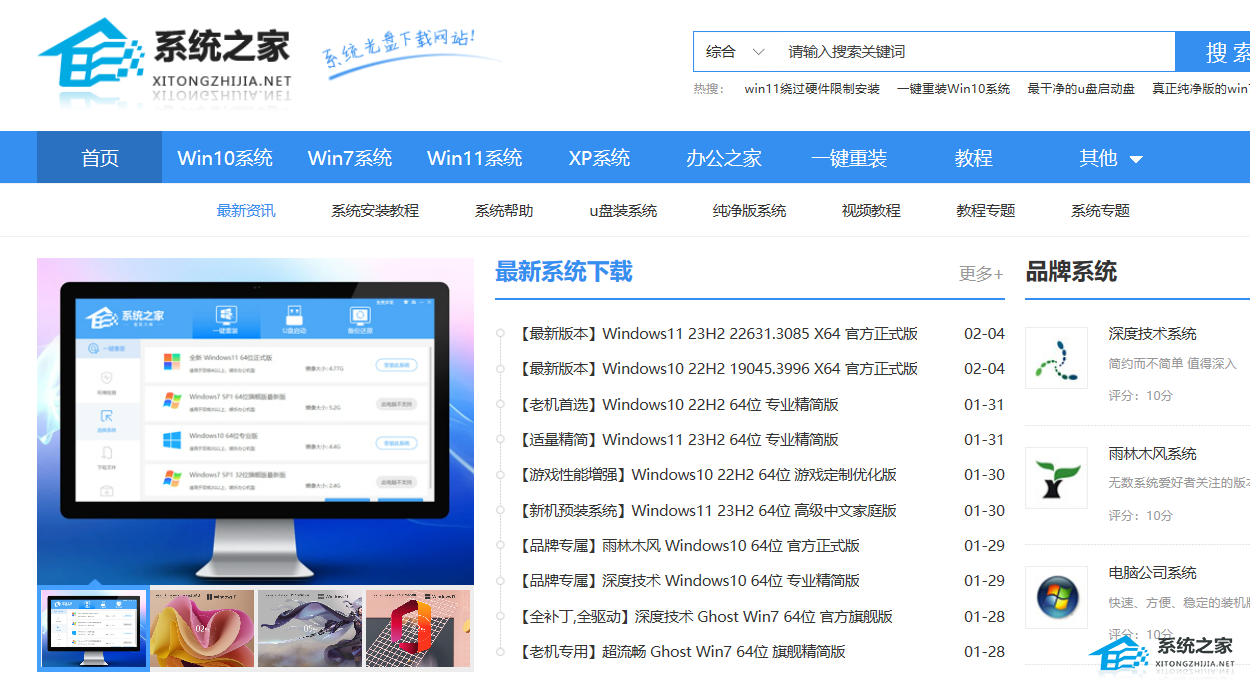Select the 最新资讯 sub-nav link
This screenshot has width=1250, height=682.
(246, 211)
